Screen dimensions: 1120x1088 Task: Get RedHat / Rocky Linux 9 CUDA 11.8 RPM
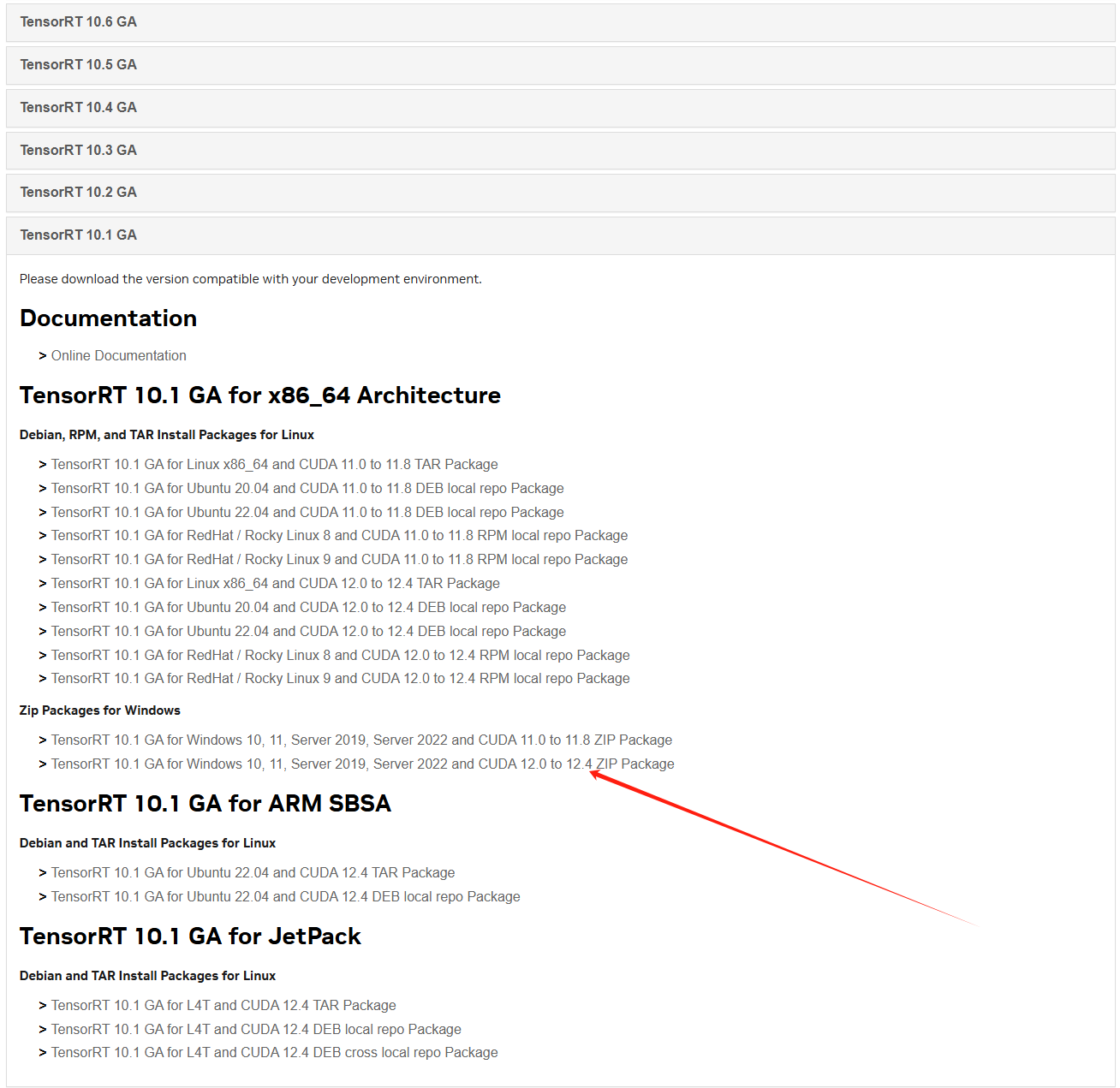(x=339, y=560)
